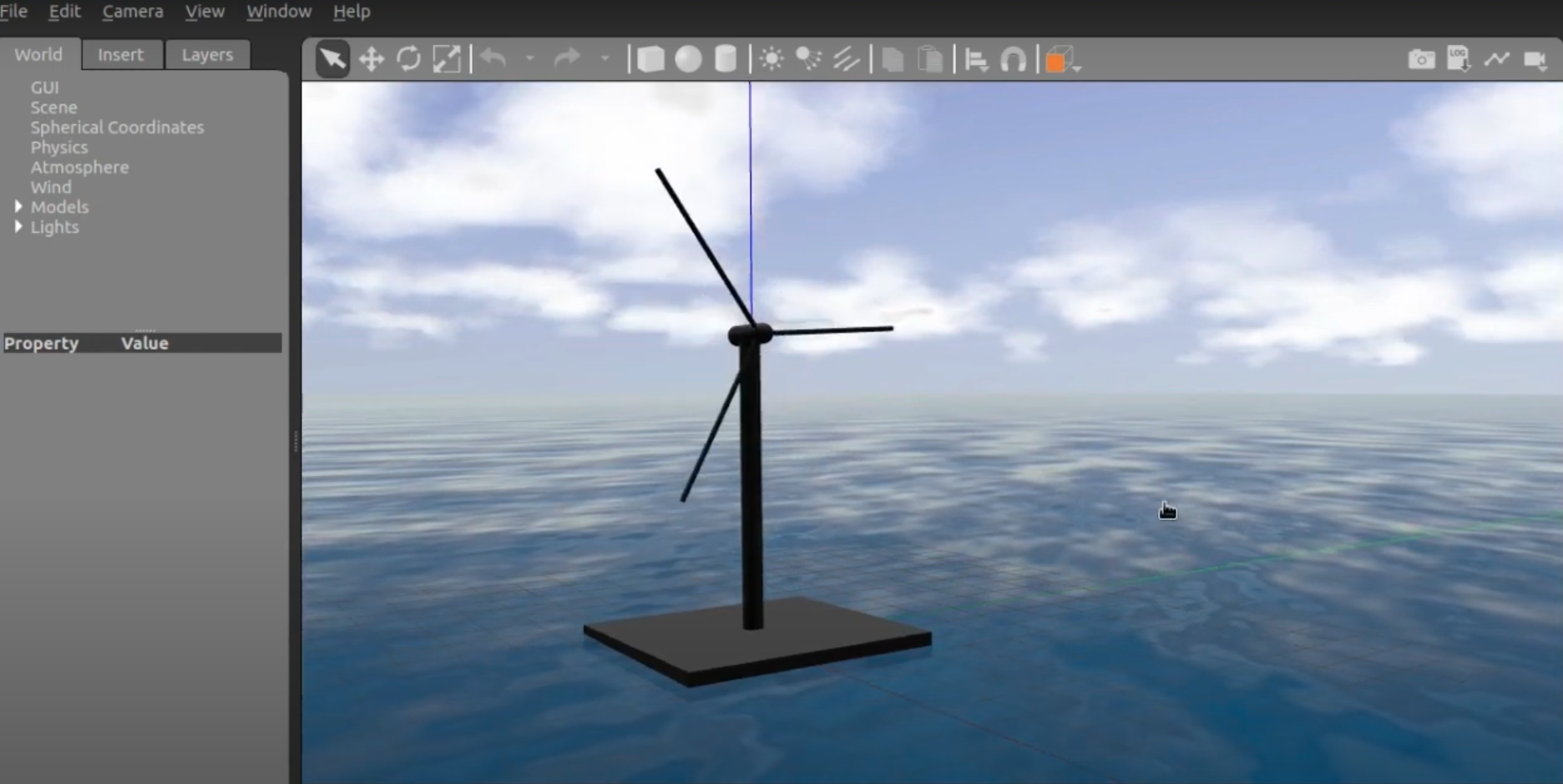Activate the rotate mode tool
This screenshot has width=1563, height=784.
click(408, 58)
